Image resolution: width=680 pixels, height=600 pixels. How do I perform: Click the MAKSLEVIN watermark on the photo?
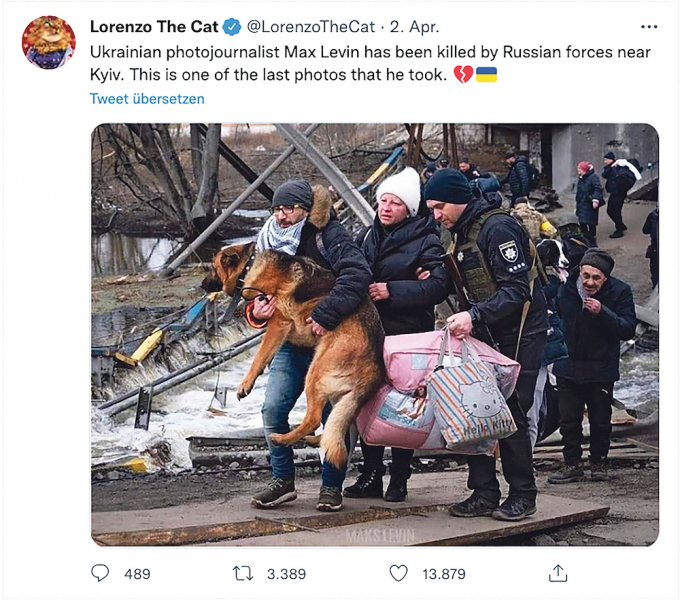tap(380, 536)
